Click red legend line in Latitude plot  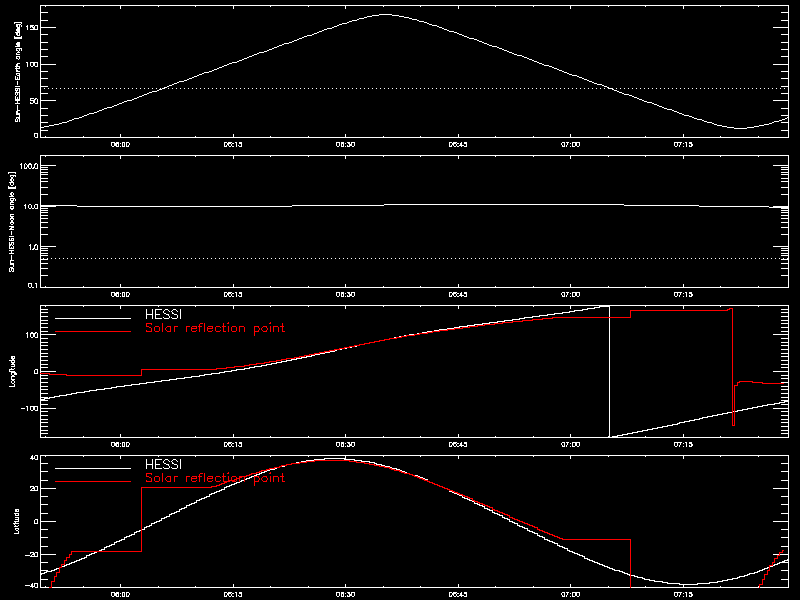pyautogui.click(x=93, y=482)
